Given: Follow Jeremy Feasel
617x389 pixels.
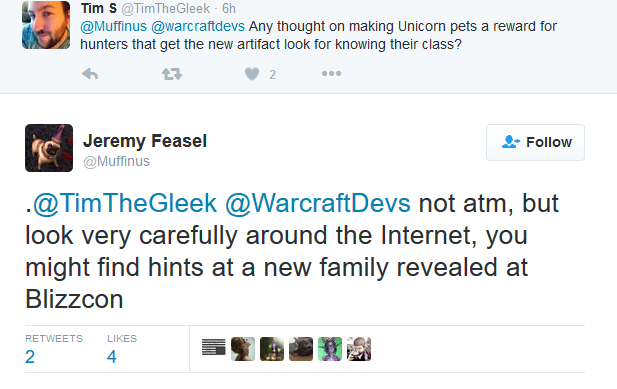Looking at the screenshot, I should (x=535, y=142).
